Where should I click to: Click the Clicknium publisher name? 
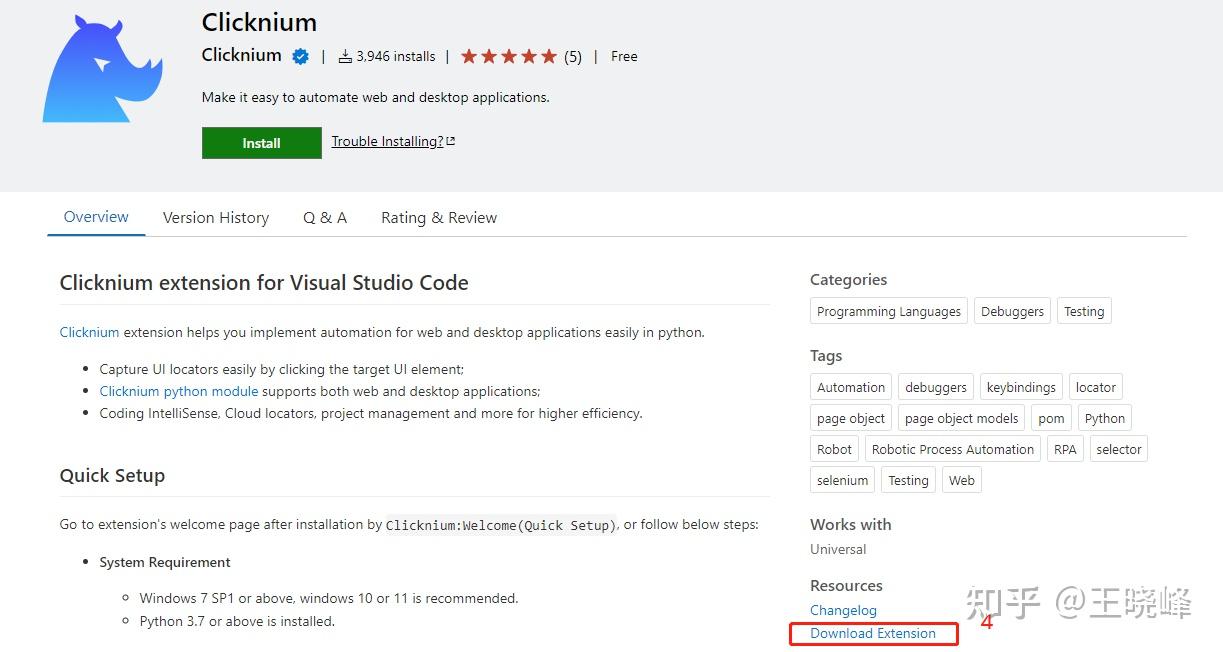click(241, 56)
